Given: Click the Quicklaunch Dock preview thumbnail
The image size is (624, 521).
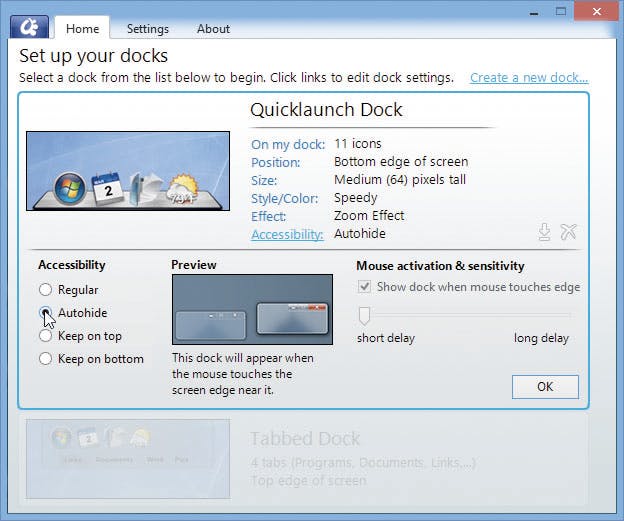Looking at the screenshot, I should 128,171.
